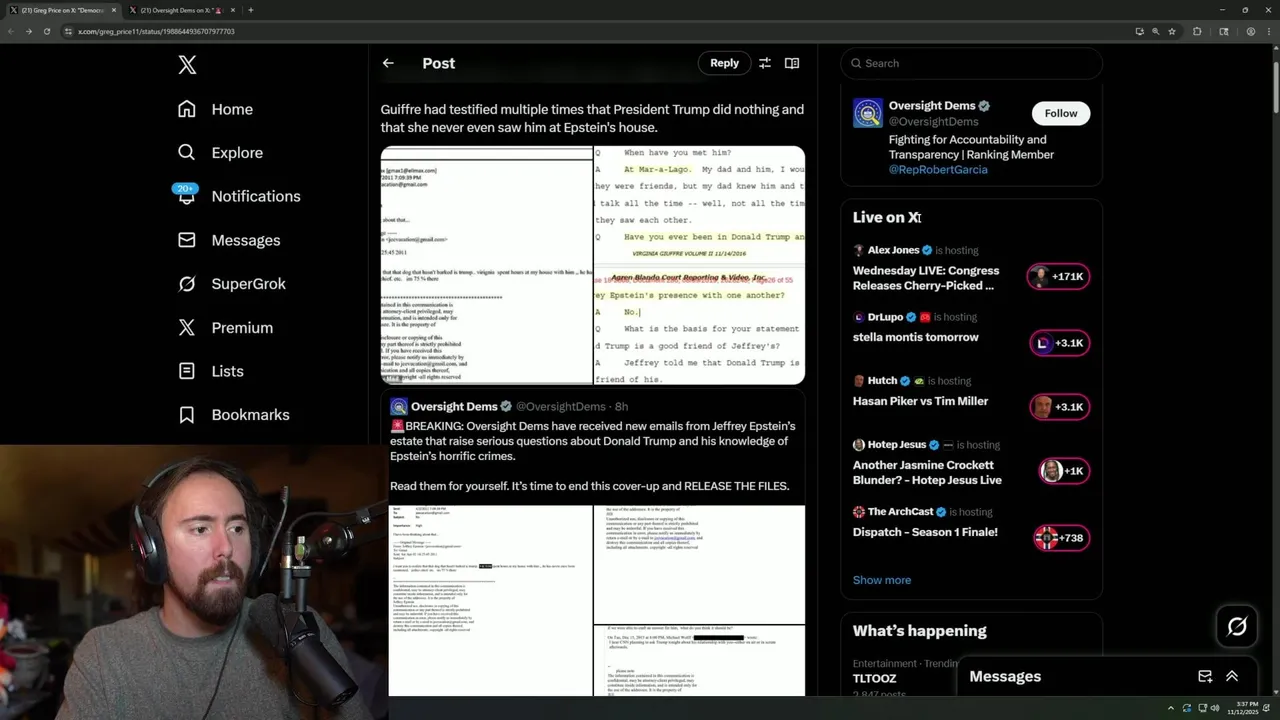Join The ArchCast live +738
The height and width of the screenshot is (720, 1280).
coord(1061,538)
